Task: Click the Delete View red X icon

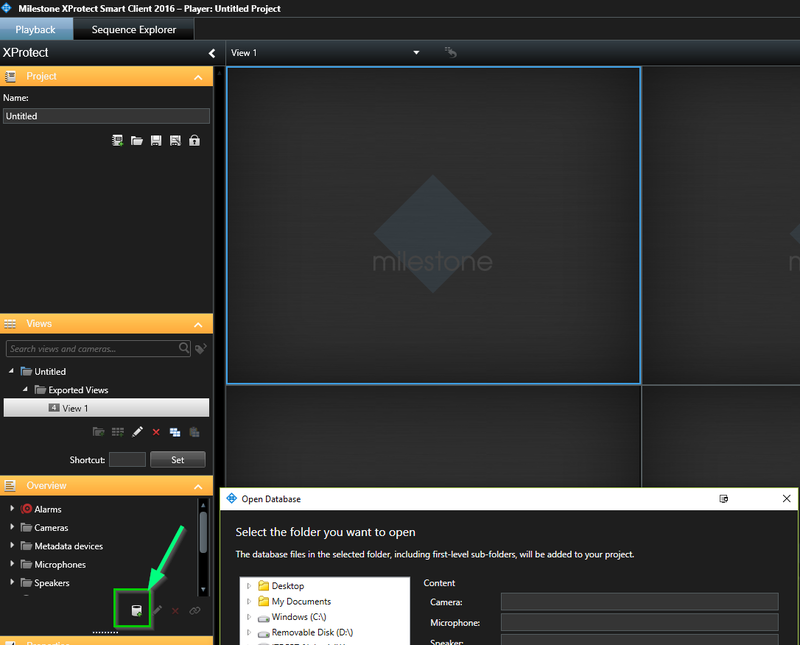Action: (x=156, y=432)
